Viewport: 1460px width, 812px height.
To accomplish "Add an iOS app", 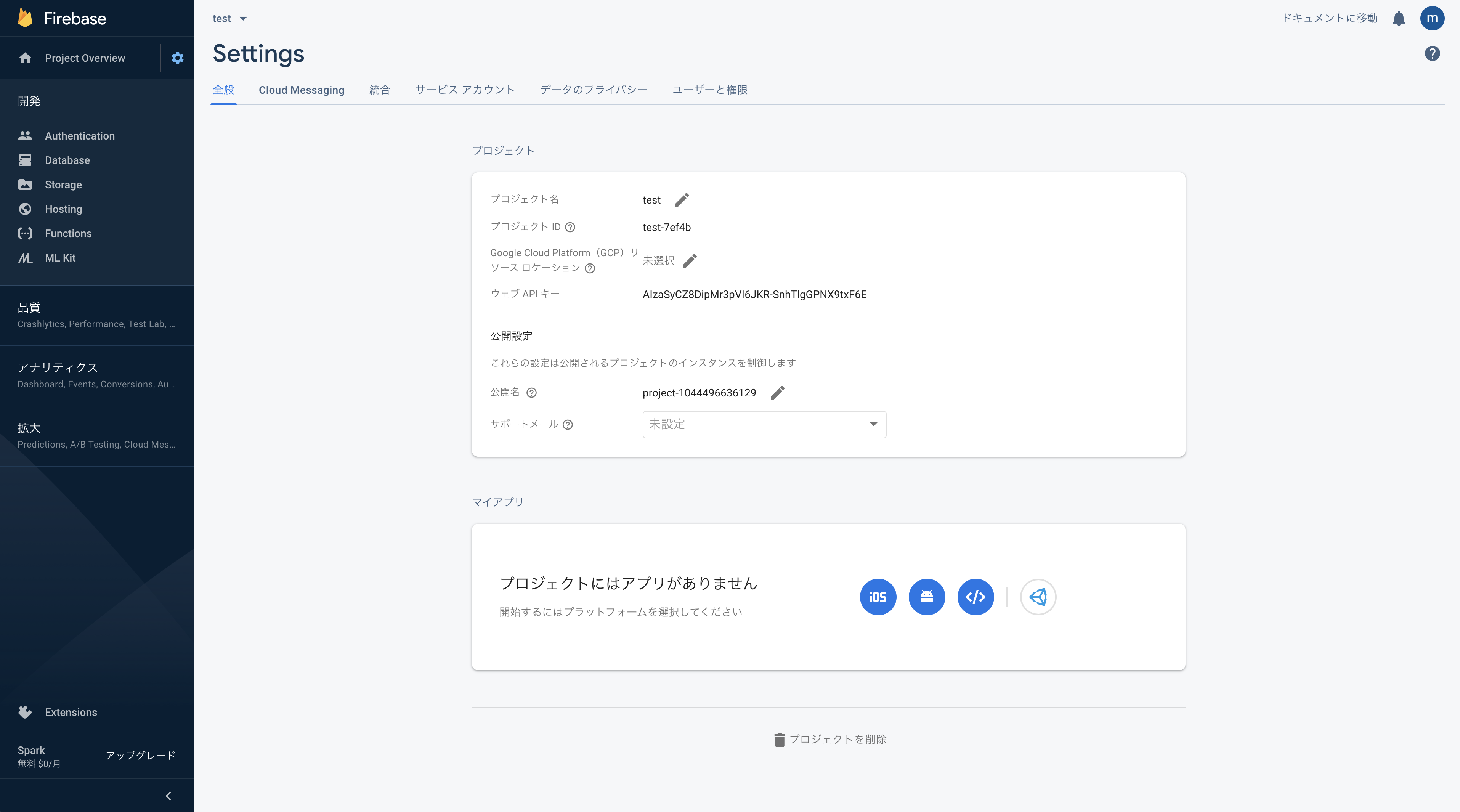I will (878, 597).
